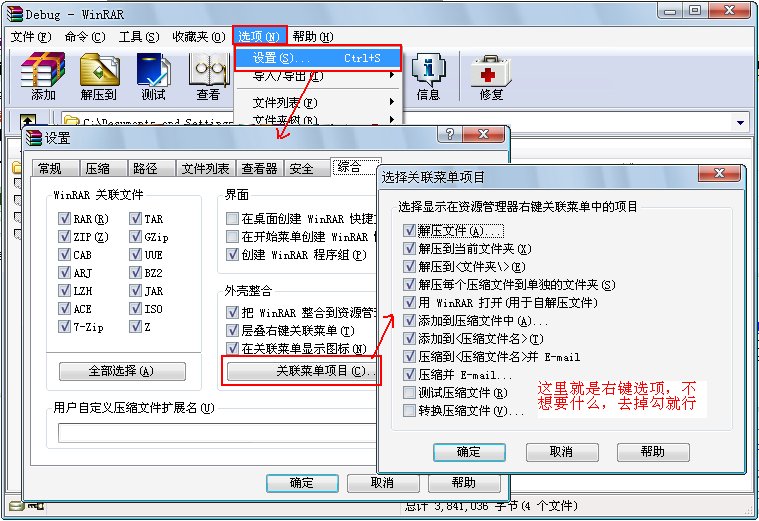Open the 工具 (Tools) menu
The width and height of the screenshot is (759, 521).
pos(139,37)
